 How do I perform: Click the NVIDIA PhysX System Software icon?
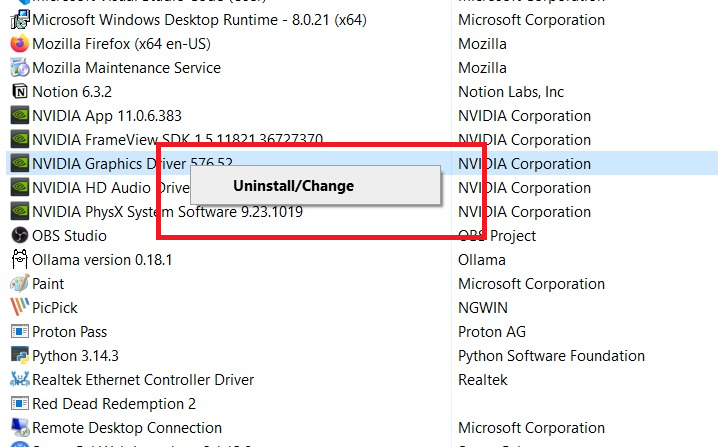[20, 212]
